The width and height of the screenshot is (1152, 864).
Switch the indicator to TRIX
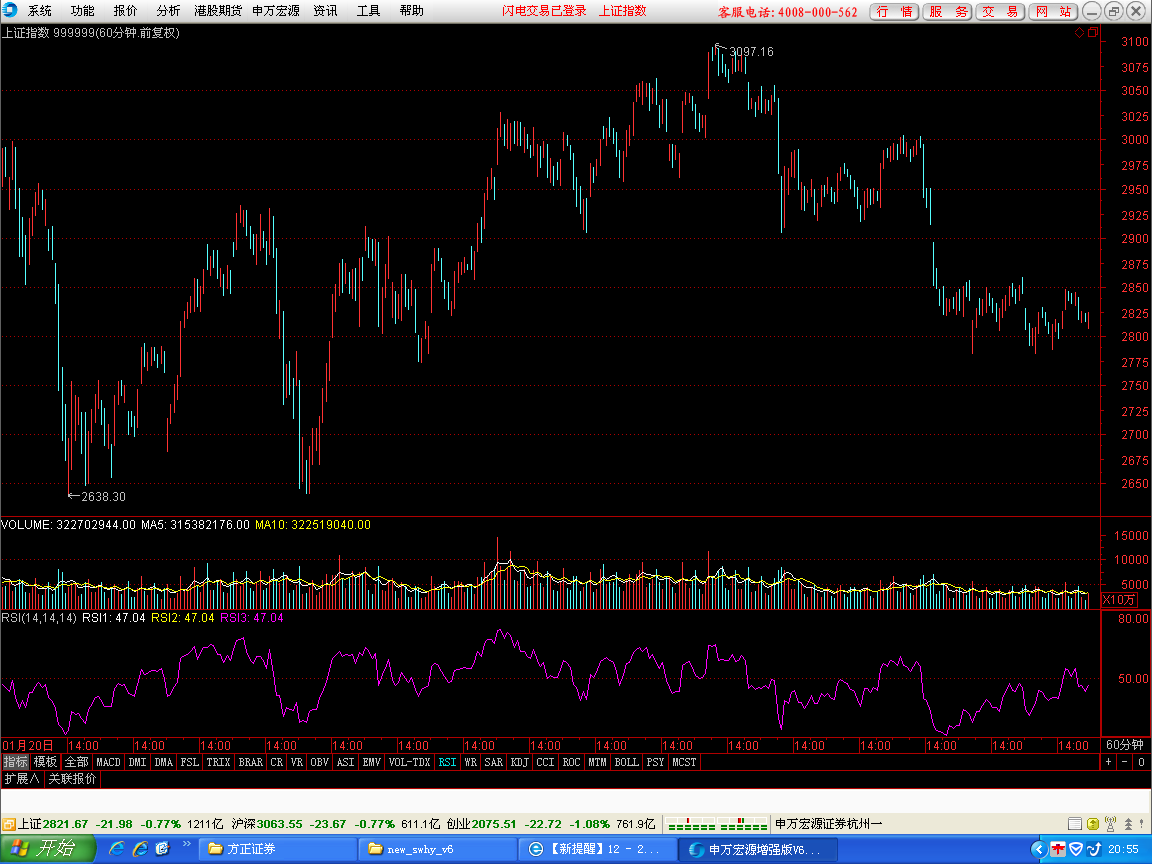[218, 762]
